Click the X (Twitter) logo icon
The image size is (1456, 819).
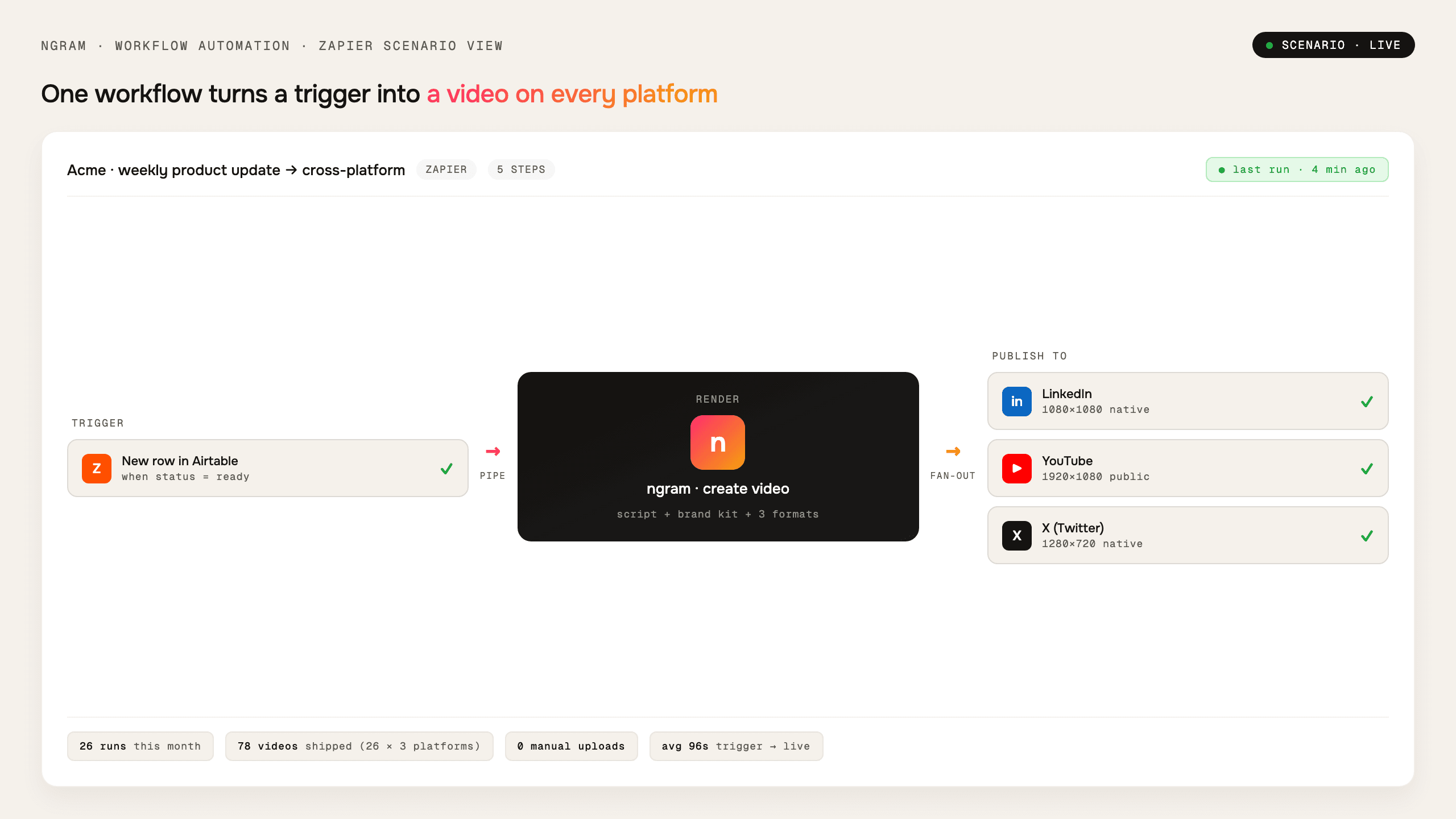tap(1017, 536)
